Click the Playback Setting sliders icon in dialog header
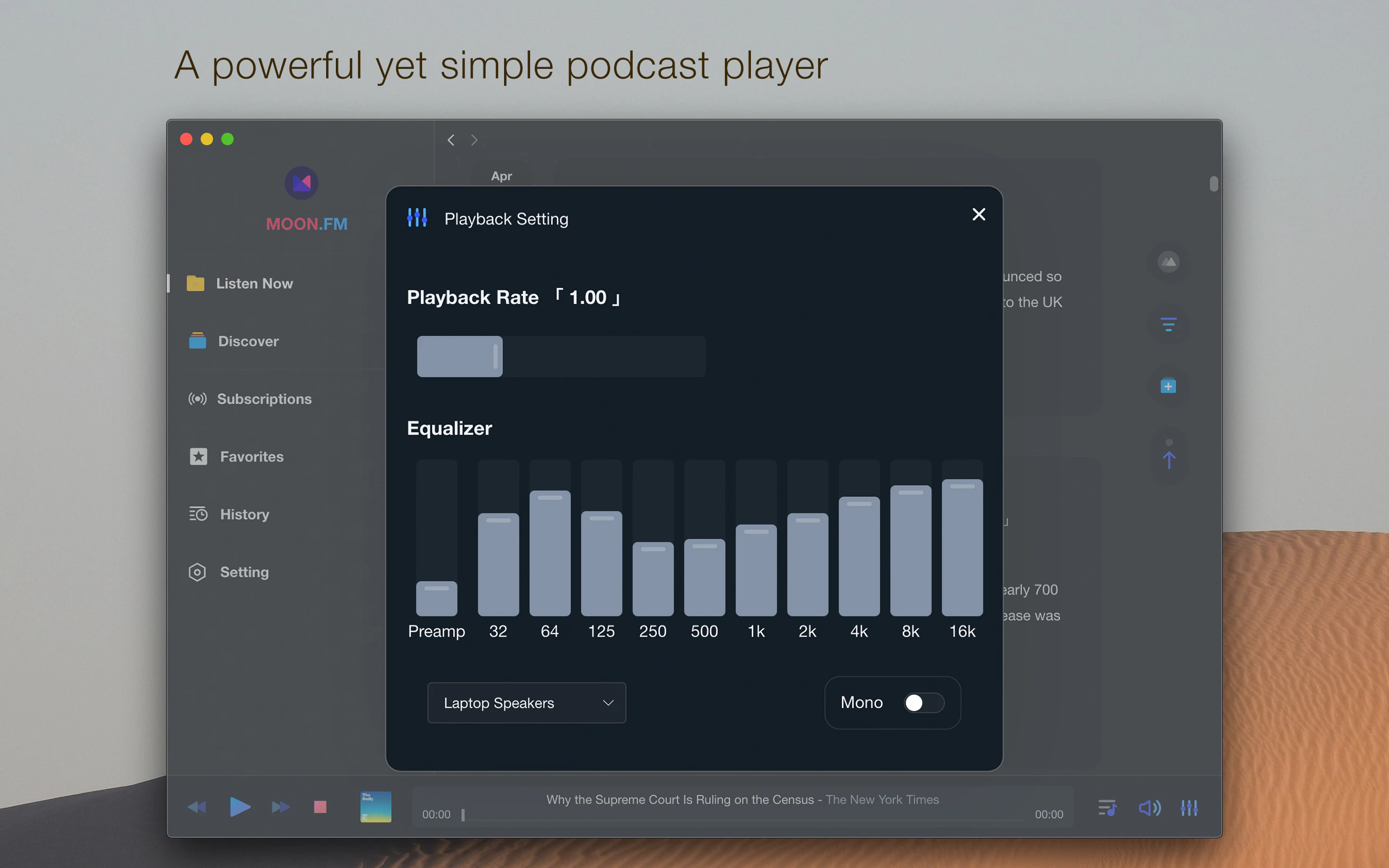1389x868 pixels. pyautogui.click(x=417, y=218)
